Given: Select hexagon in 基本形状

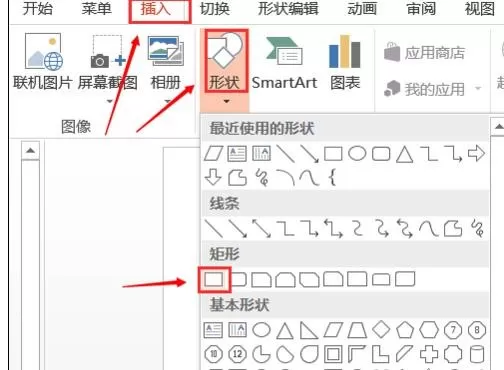Looking at the screenshot, I should coord(429,330).
